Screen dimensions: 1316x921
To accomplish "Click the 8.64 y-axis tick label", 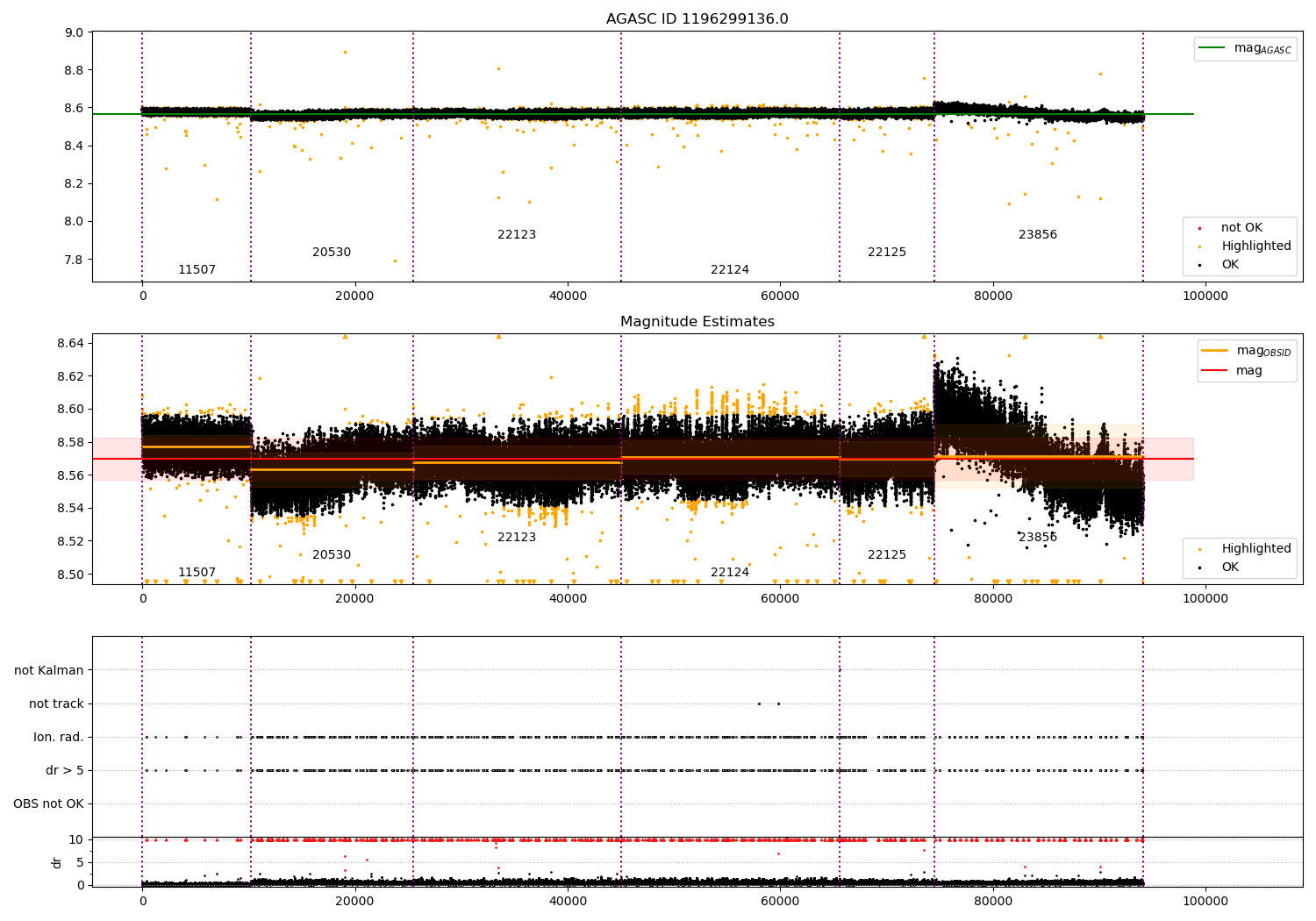I will [71, 342].
